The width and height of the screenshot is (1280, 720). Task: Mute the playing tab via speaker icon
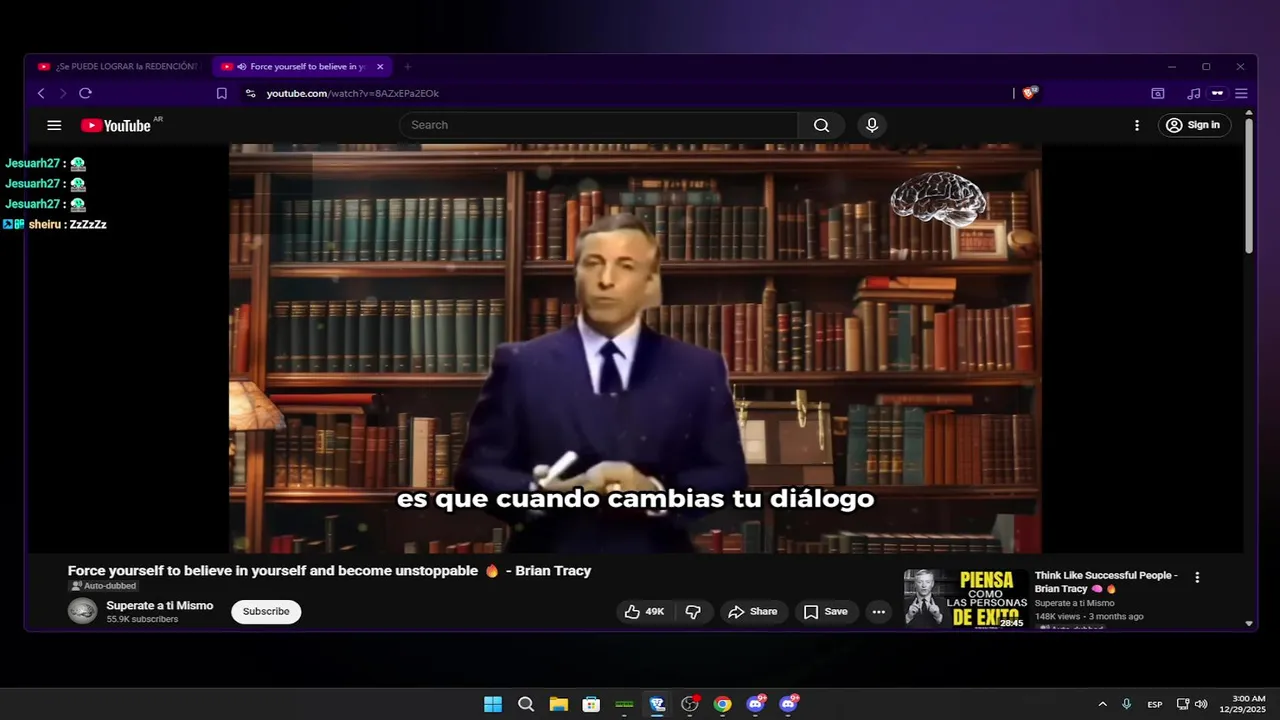click(242, 67)
